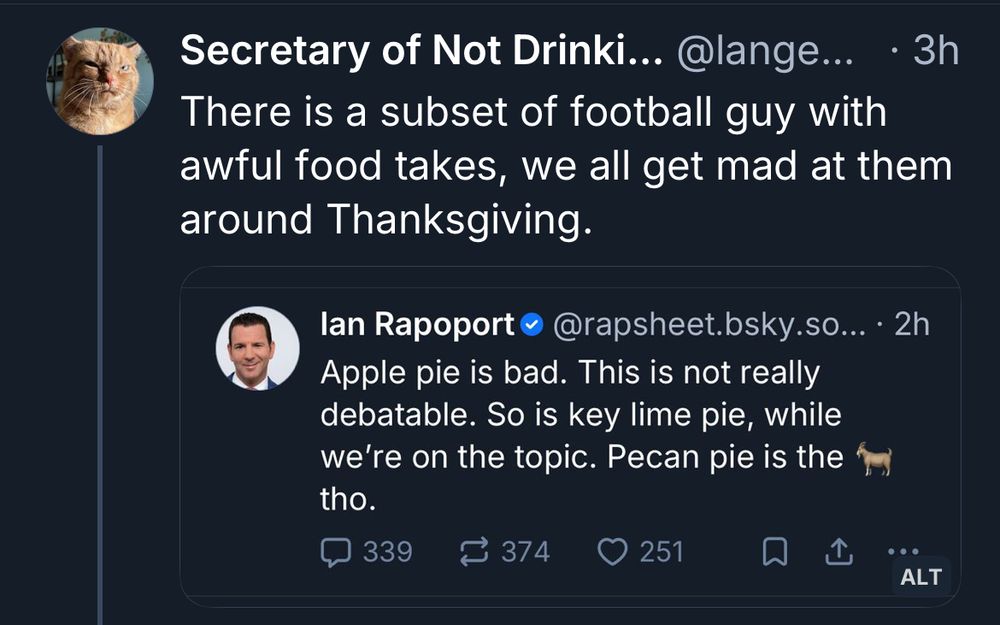The width and height of the screenshot is (1000, 625).
Task: Open the three-dot more options menu
Action: 902,551
